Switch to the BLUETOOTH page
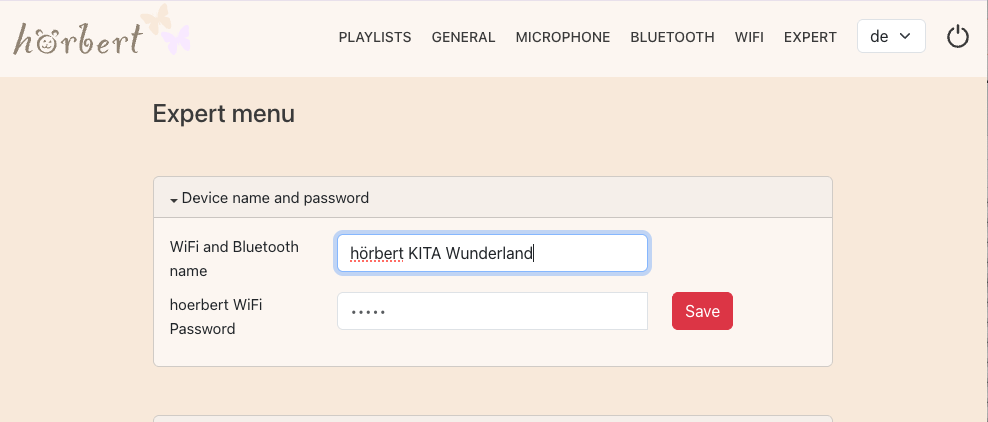The width and height of the screenshot is (988, 422). tap(672, 37)
